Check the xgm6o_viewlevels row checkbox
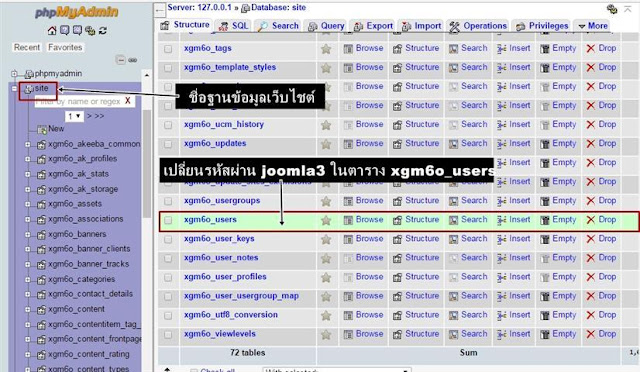The width and height of the screenshot is (640, 372). [x=168, y=334]
